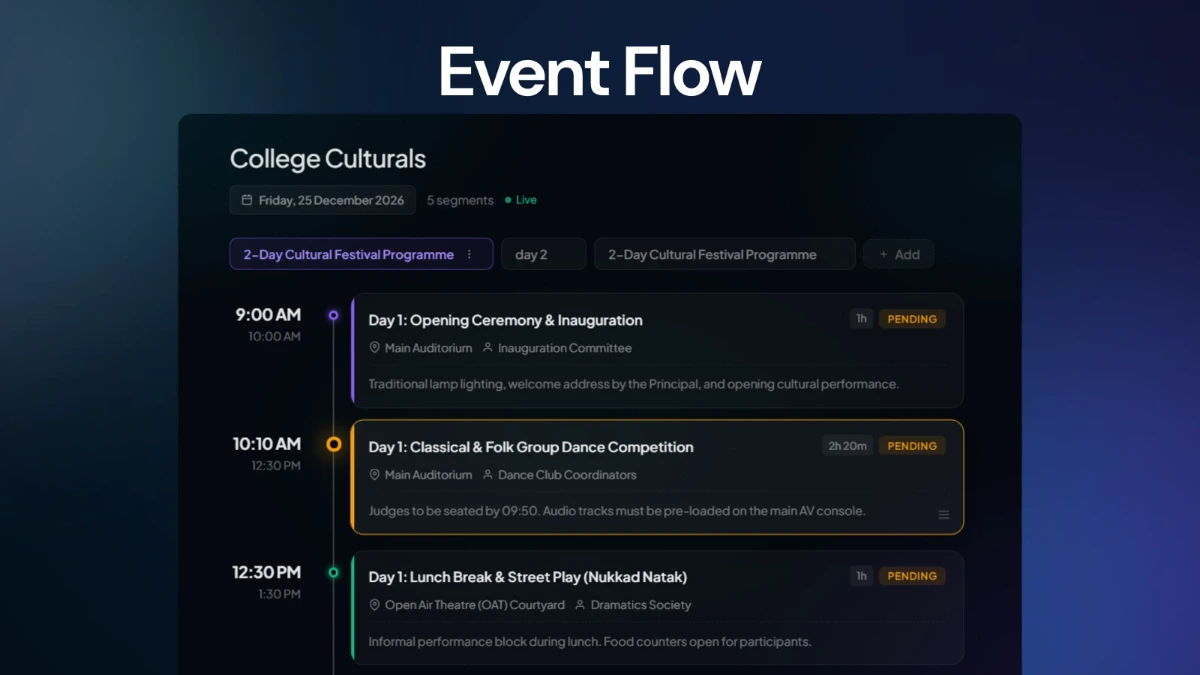Screen dimensions: 1200x675
Task: Click the 1h duration badge on the Lunch Break card
Action: [x=861, y=576]
